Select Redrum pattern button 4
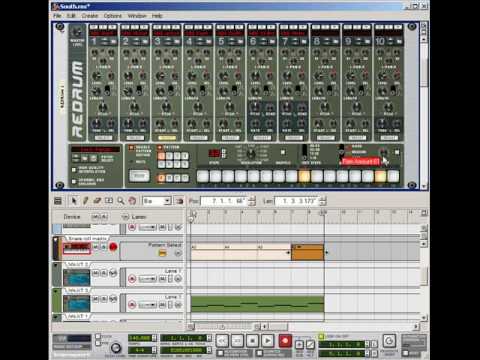Viewport: 480px width, 360px height. pyautogui.click(x=185, y=156)
